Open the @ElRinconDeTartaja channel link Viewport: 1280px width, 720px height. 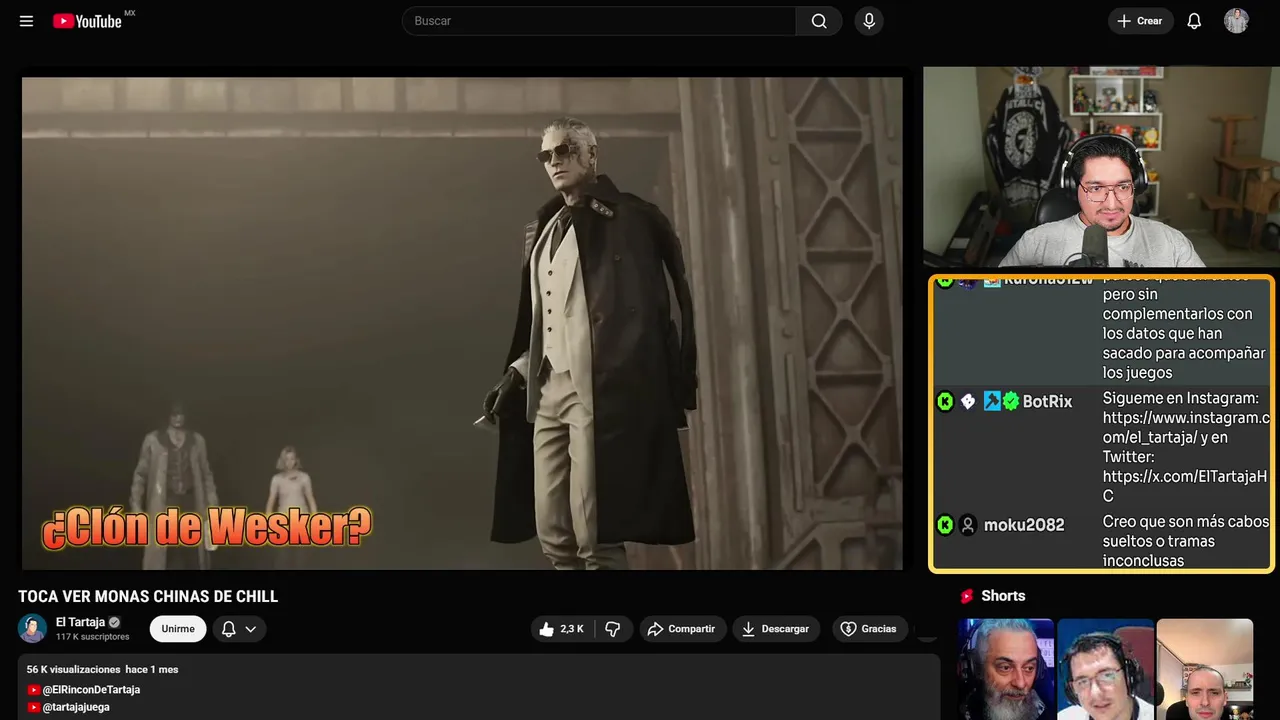(91, 690)
